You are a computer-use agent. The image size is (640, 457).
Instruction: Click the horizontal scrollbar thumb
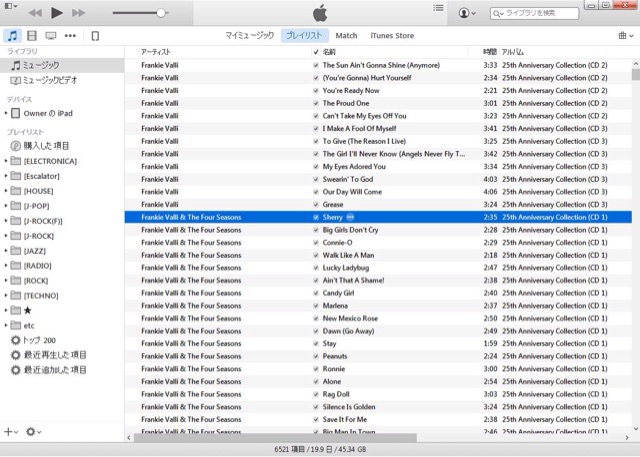click(275, 438)
